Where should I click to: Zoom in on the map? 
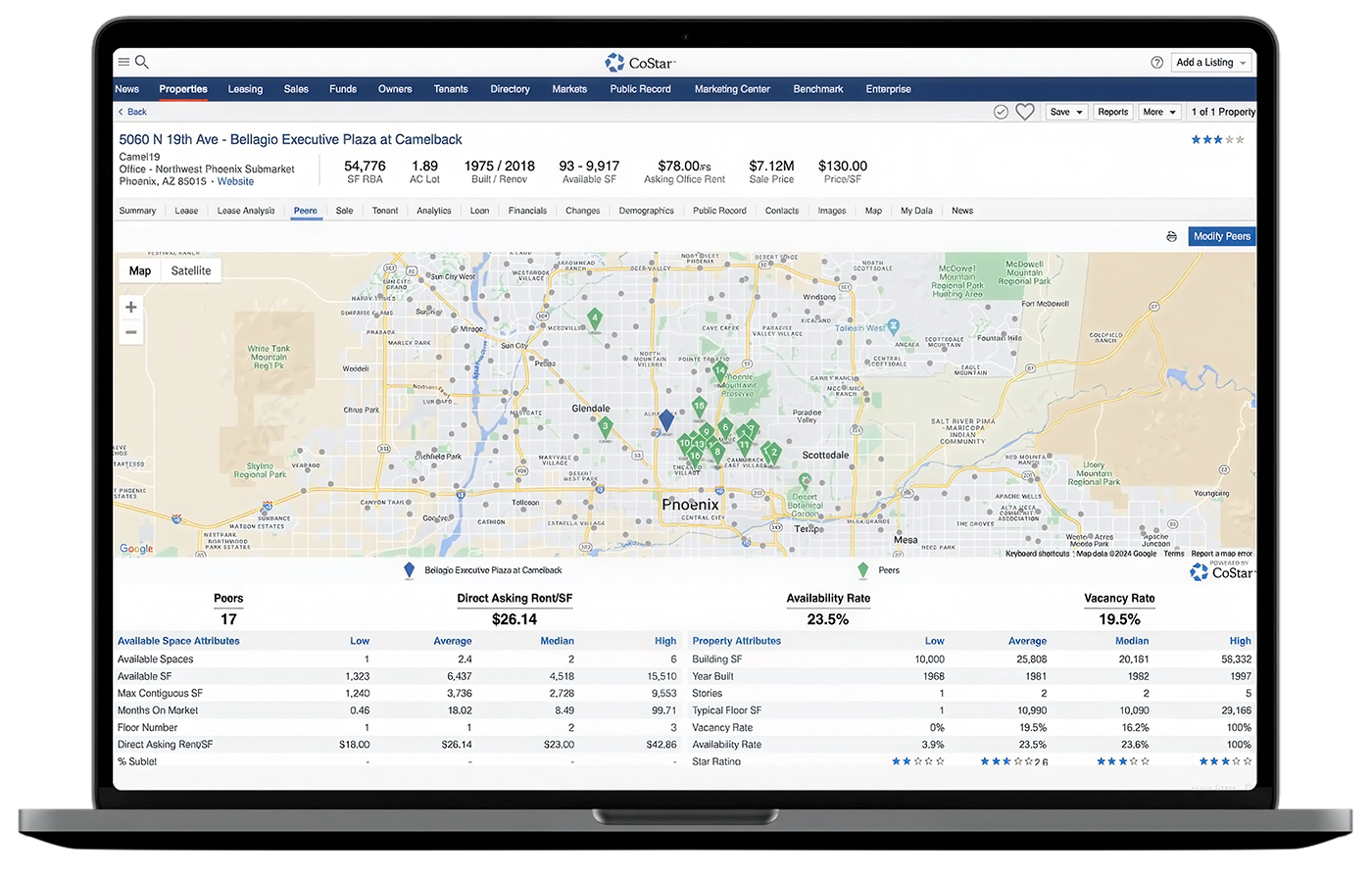[131, 308]
